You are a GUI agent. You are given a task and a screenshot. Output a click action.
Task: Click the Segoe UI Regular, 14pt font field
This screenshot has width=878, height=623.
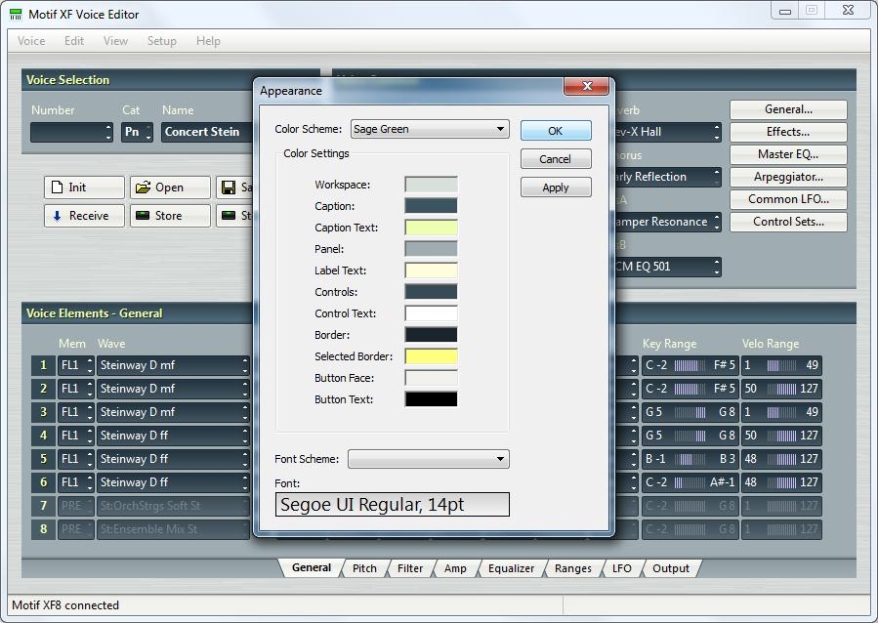[392, 504]
